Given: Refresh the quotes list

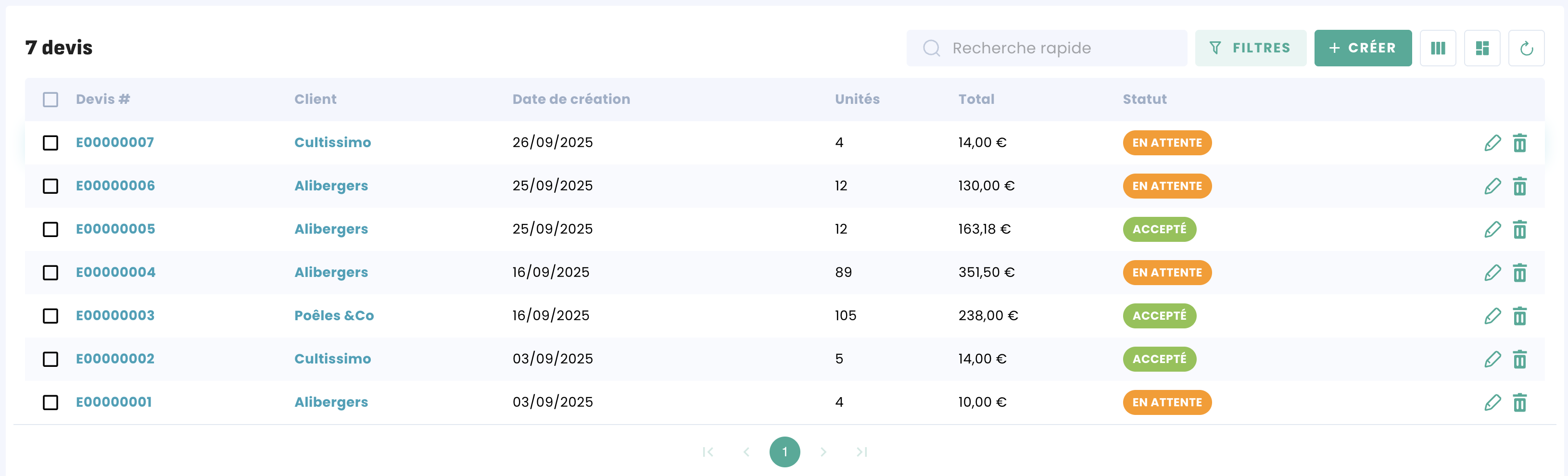Looking at the screenshot, I should click(x=1525, y=48).
